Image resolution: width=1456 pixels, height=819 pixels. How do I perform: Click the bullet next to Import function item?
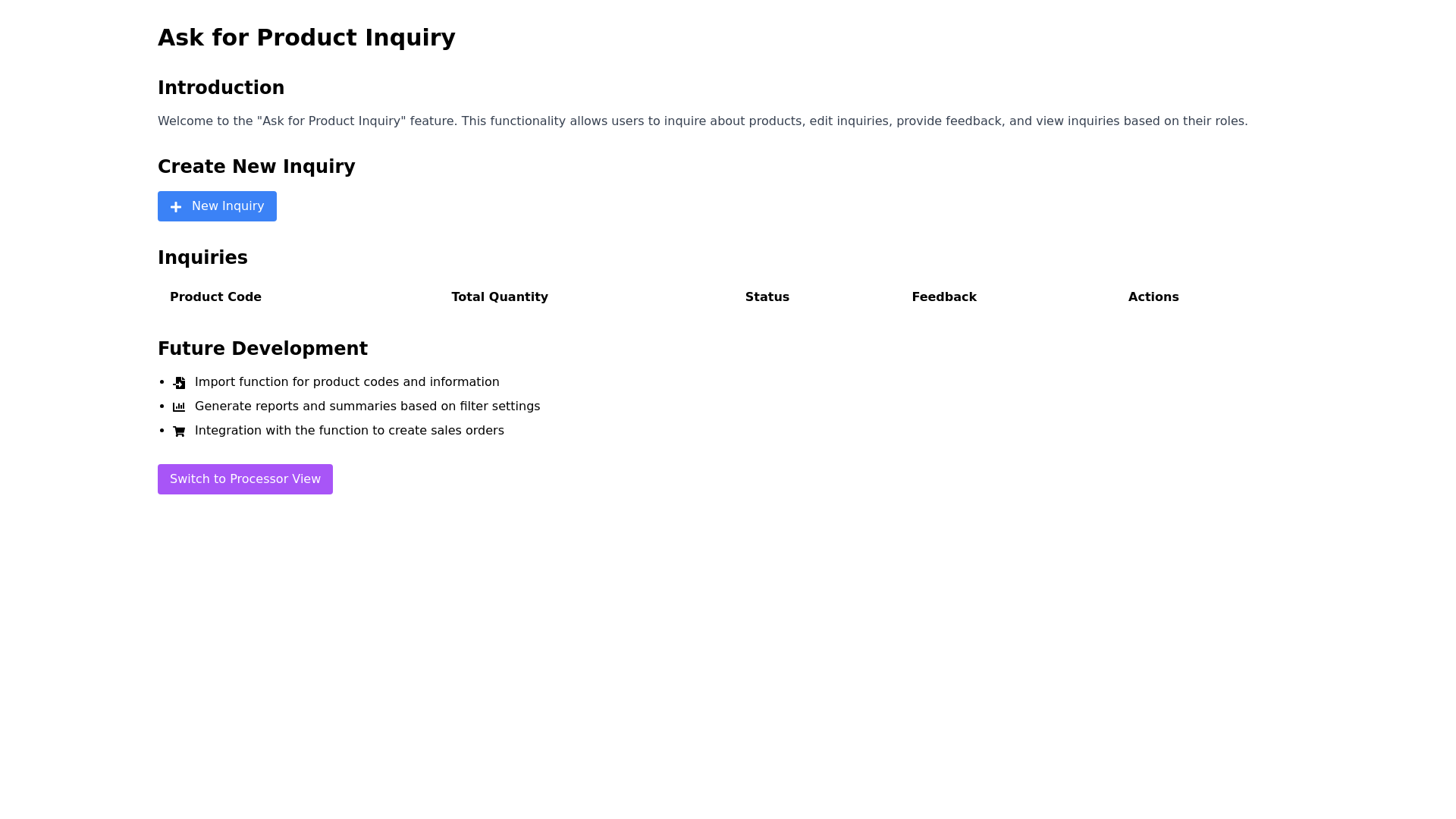click(x=162, y=382)
